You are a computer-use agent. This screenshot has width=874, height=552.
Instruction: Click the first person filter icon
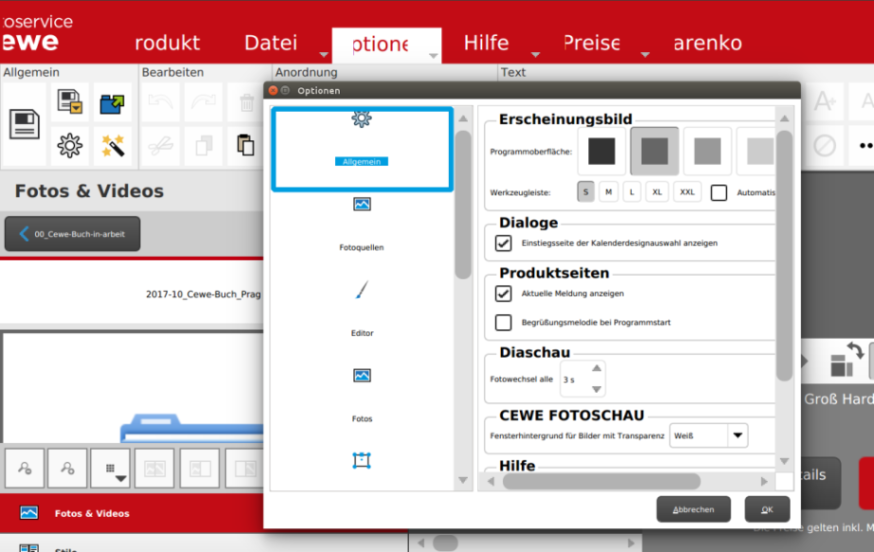click(x=25, y=468)
